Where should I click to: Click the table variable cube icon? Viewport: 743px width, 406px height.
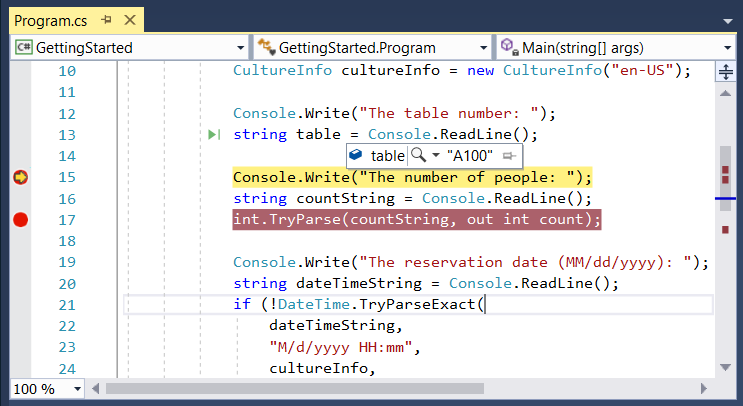coord(357,156)
